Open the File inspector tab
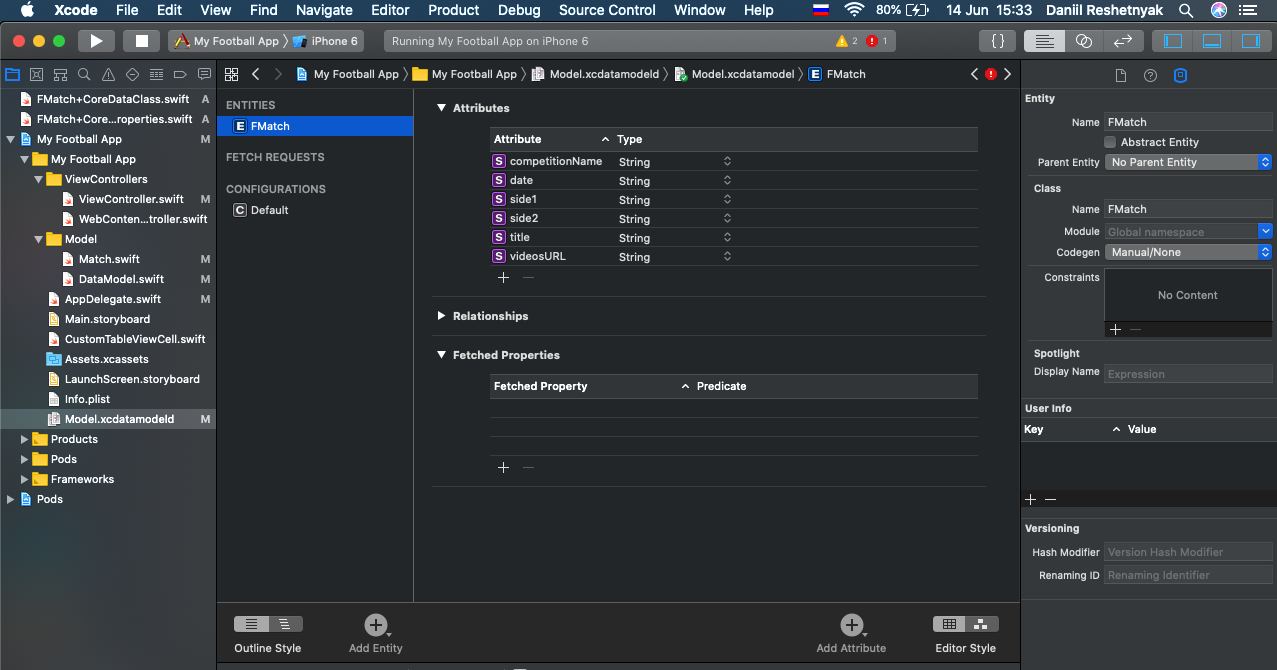1277x670 pixels. (x=1121, y=76)
